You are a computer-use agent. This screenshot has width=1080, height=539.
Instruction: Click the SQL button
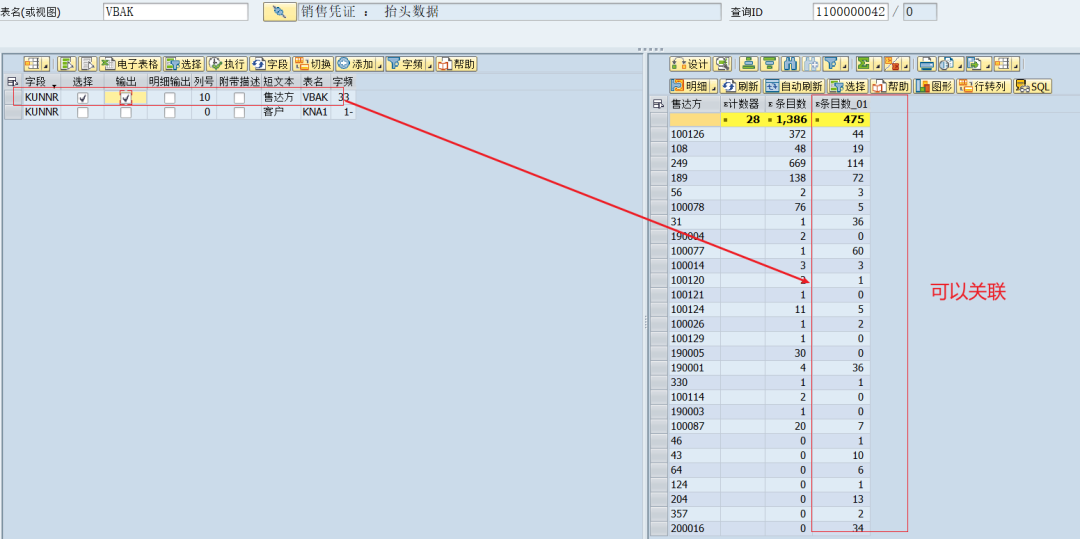pyautogui.click(x=1032, y=86)
